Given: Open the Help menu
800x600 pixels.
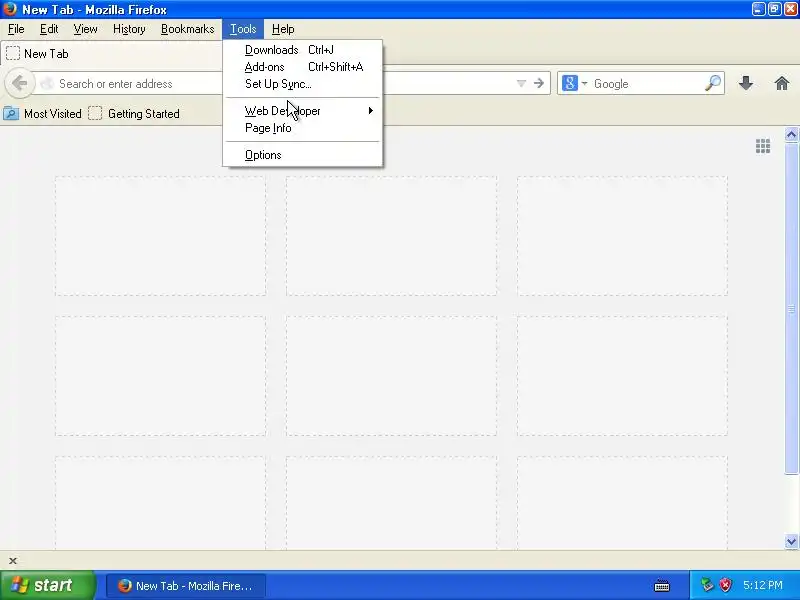Looking at the screenshot, I should point(283,29).
